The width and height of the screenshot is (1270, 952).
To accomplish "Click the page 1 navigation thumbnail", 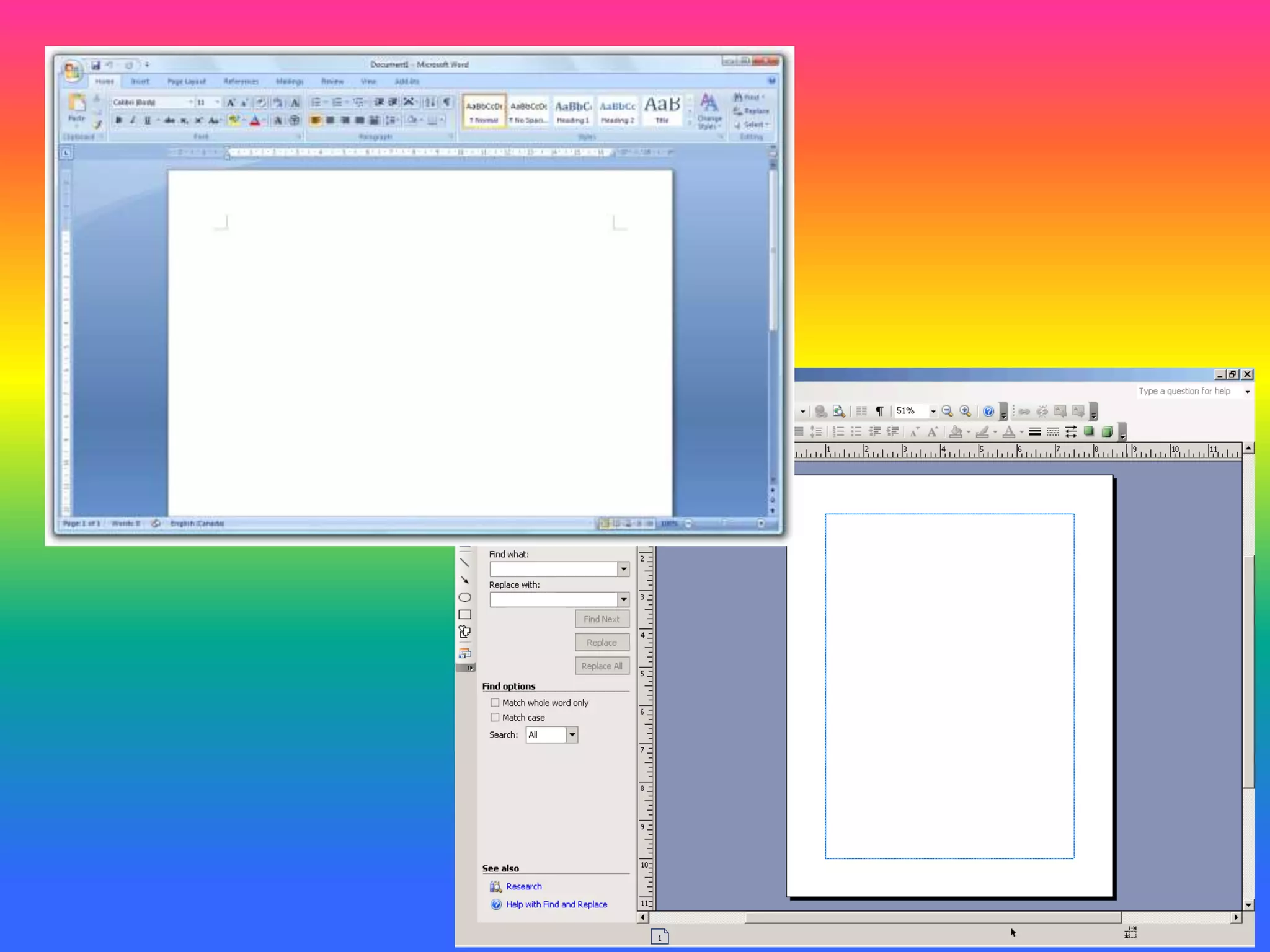I will 660,937.
